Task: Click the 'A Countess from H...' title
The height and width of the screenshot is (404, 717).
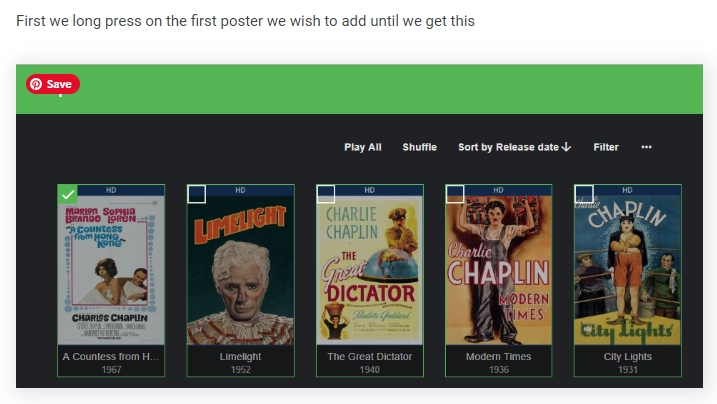Action: click(x=111, y=356)
